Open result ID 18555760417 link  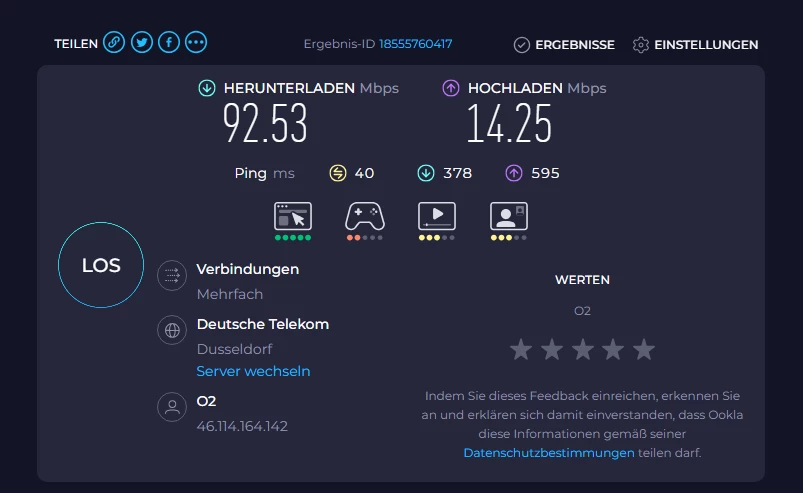coord(415,44)
